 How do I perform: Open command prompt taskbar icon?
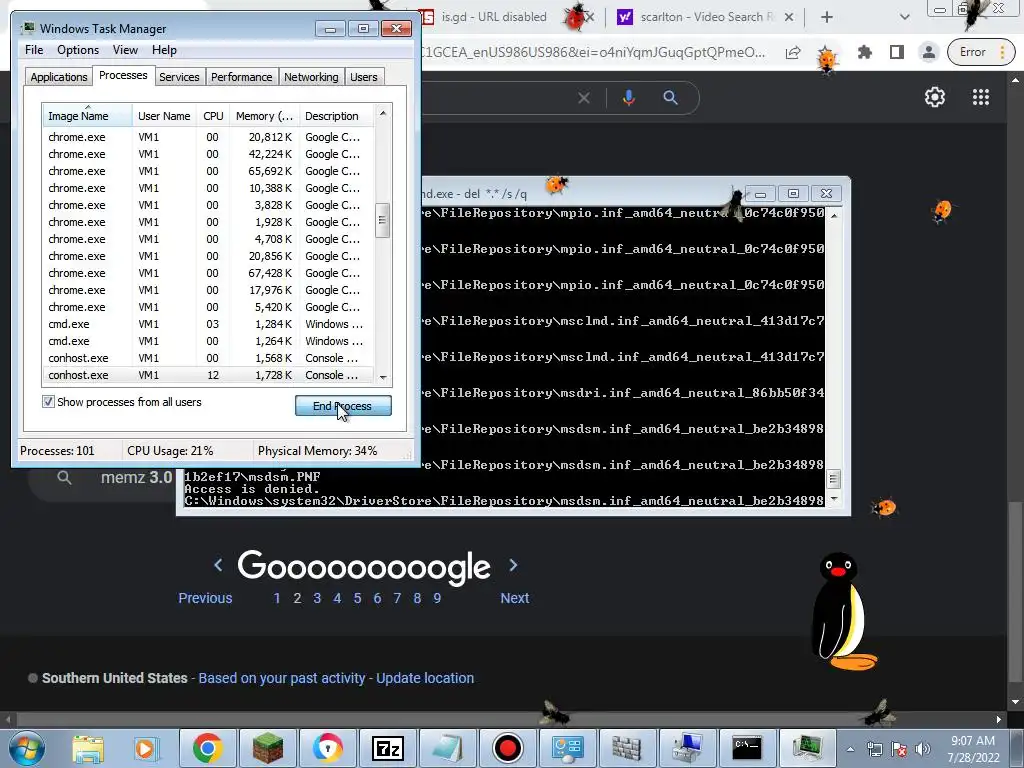(x=747, y=748)
